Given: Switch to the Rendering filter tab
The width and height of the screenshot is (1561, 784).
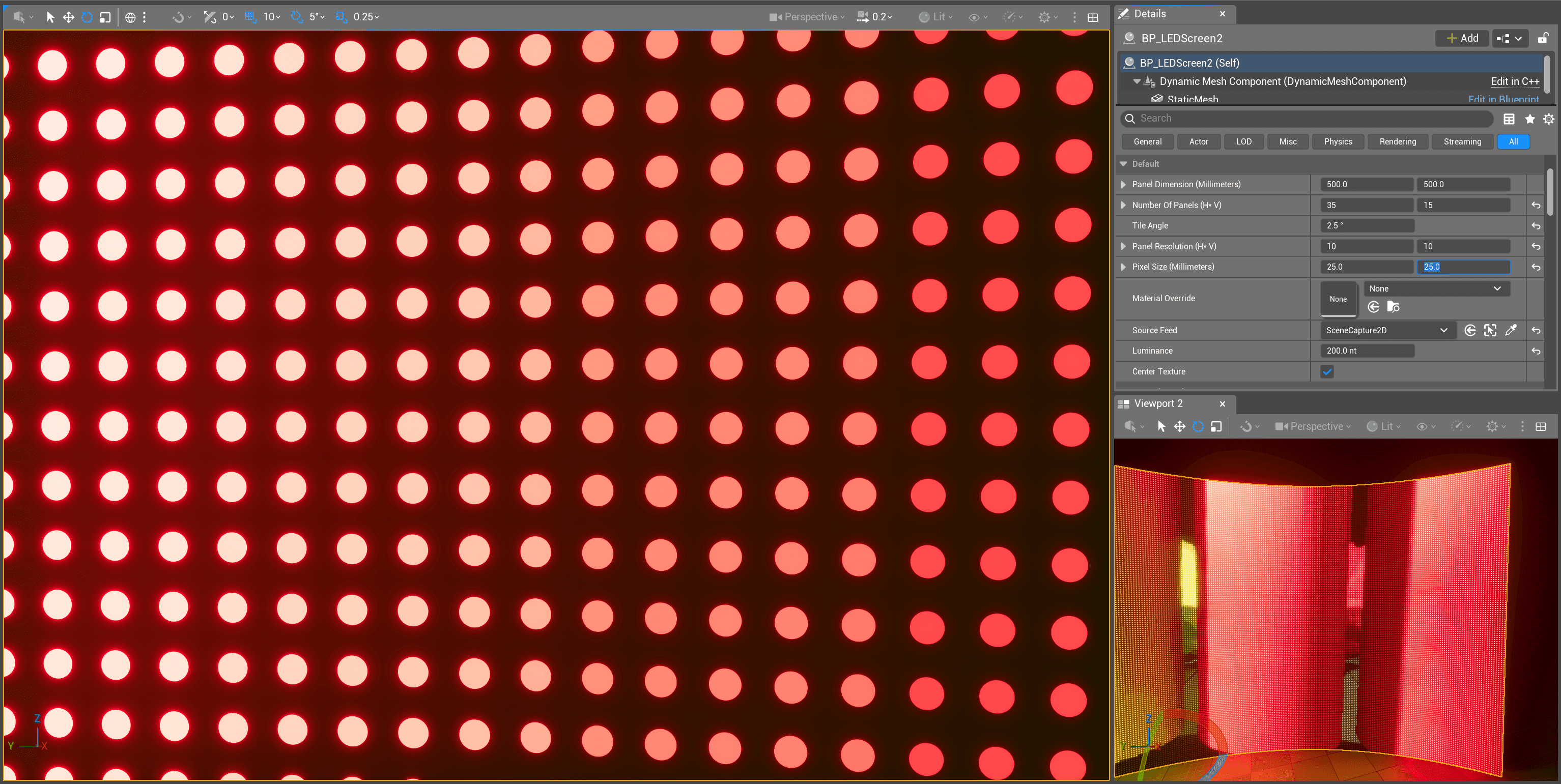Looking at the screenshot, I should tap(1398, 142).
